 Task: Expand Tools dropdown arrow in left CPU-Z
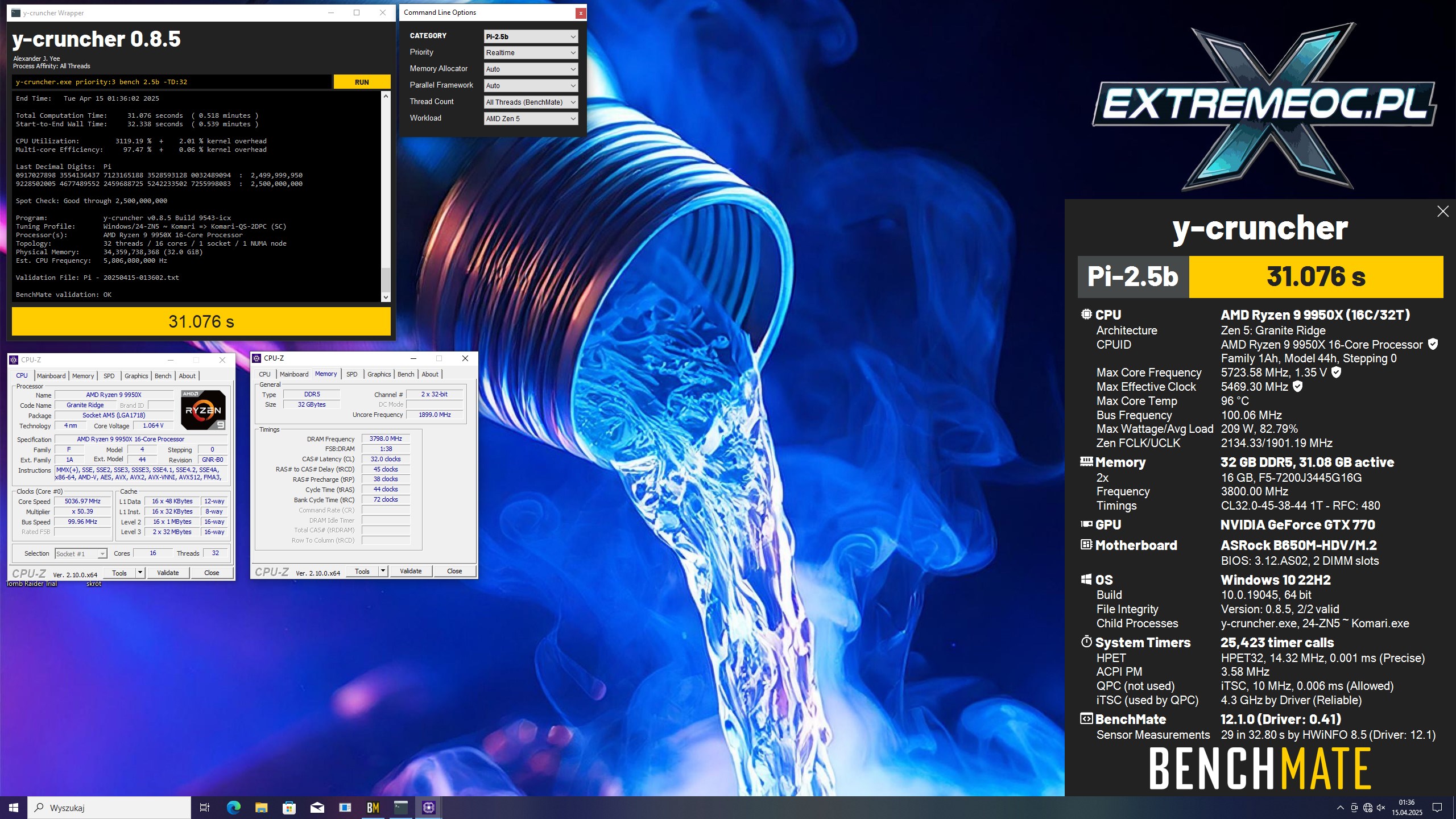pyautogui.click(x=140, y=573)
